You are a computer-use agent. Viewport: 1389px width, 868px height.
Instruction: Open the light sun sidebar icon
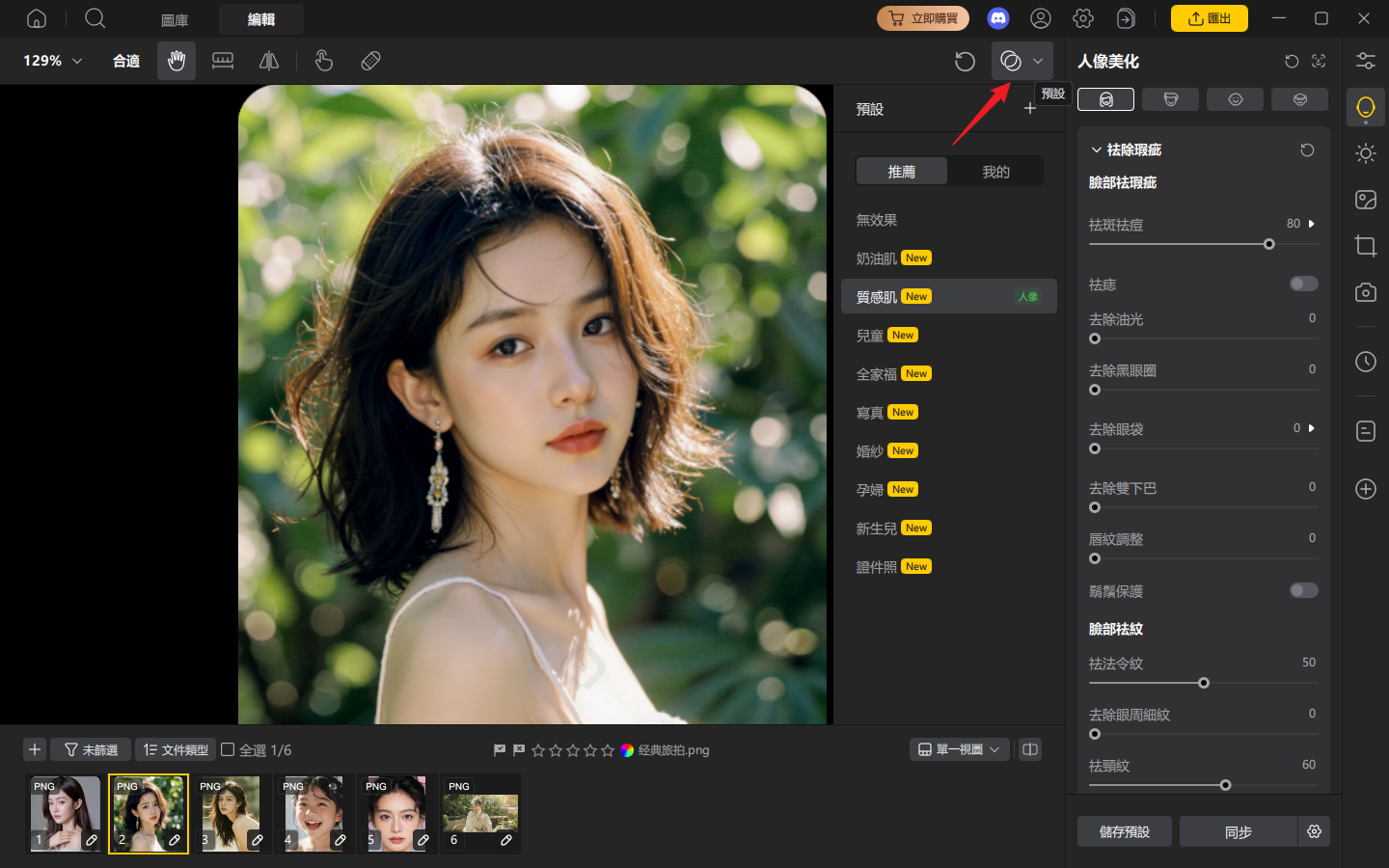click(1366, 153)
